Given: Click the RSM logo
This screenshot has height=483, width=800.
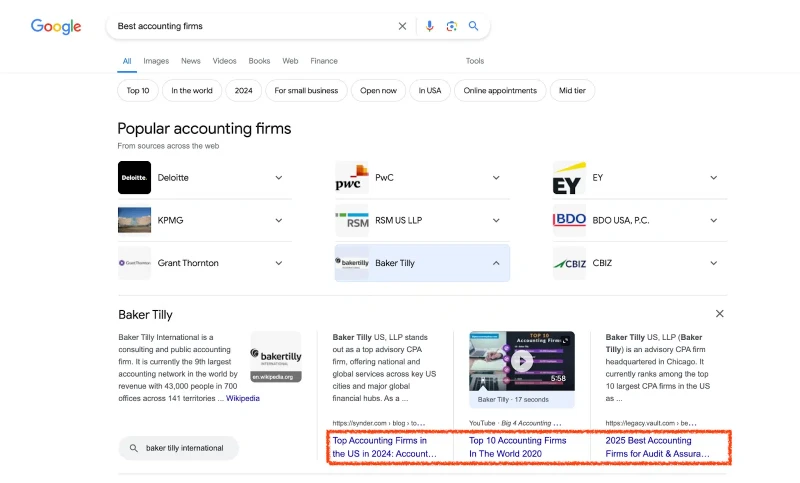Looking at the screenshot, I should 352,220.
